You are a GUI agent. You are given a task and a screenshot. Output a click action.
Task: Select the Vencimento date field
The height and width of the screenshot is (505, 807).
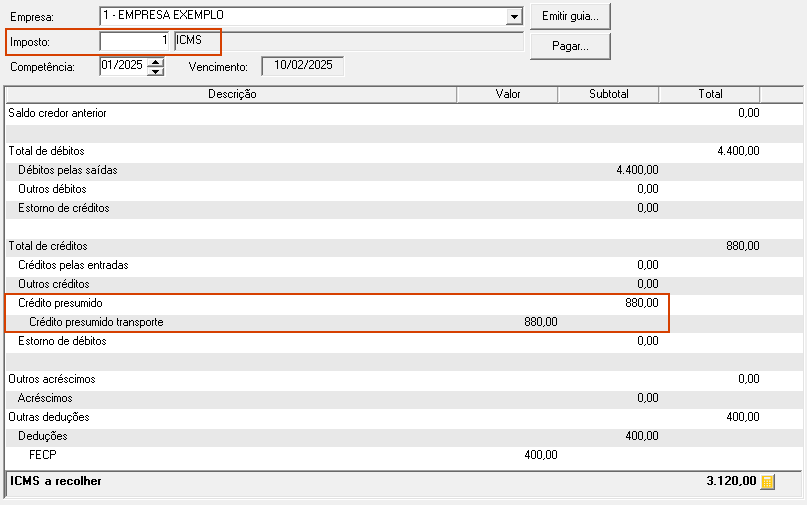303,66
